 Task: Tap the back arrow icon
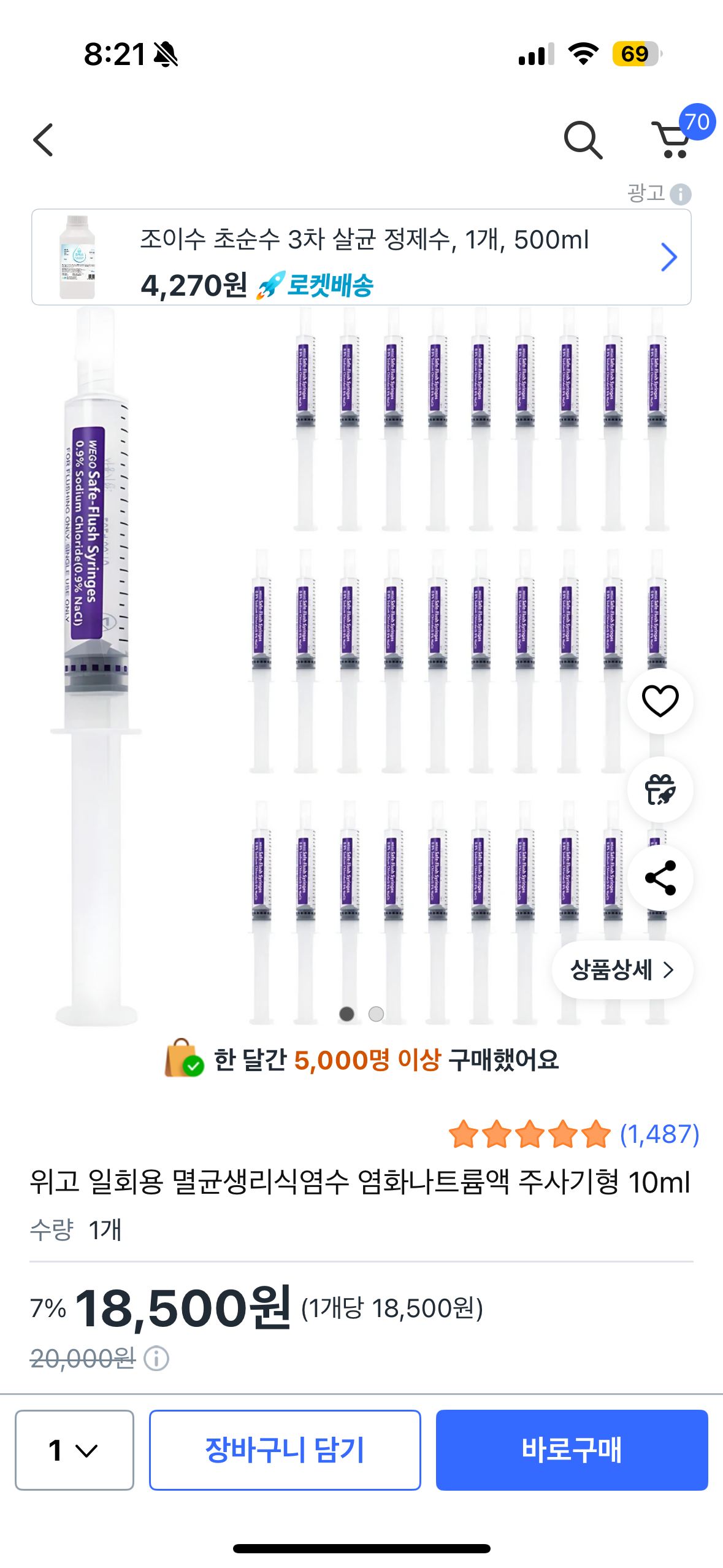point(44,140)
